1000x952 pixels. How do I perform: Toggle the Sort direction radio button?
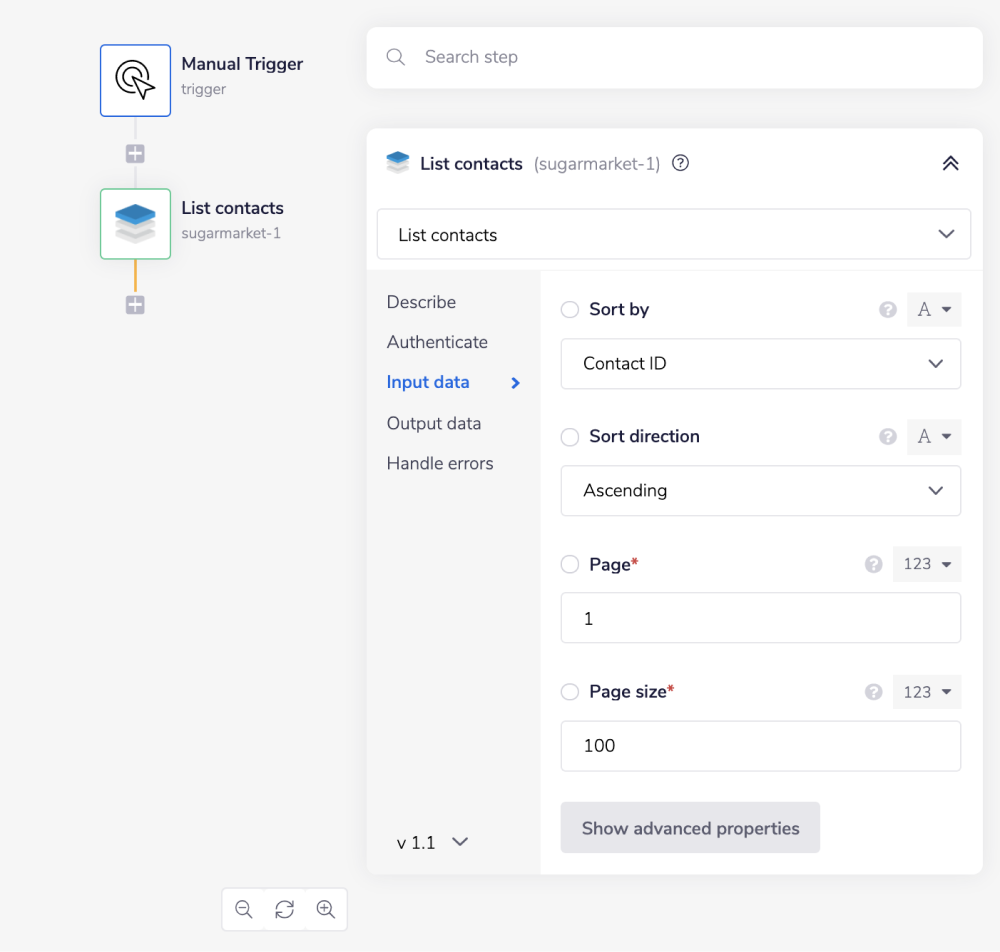pos(570,437)
